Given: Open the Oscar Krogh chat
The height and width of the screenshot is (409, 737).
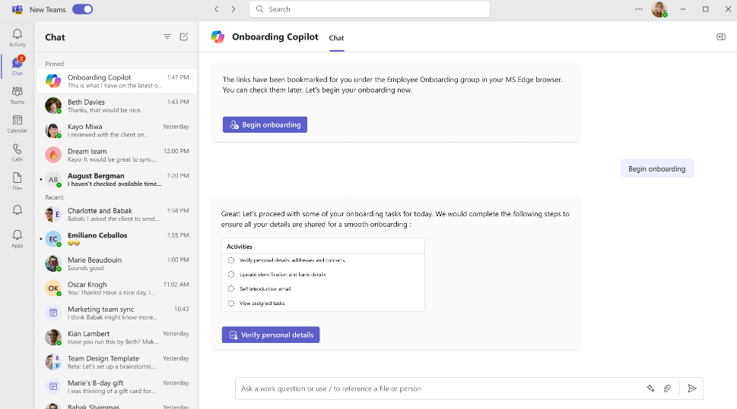Looking at the screenshot, I should (117, 288).
